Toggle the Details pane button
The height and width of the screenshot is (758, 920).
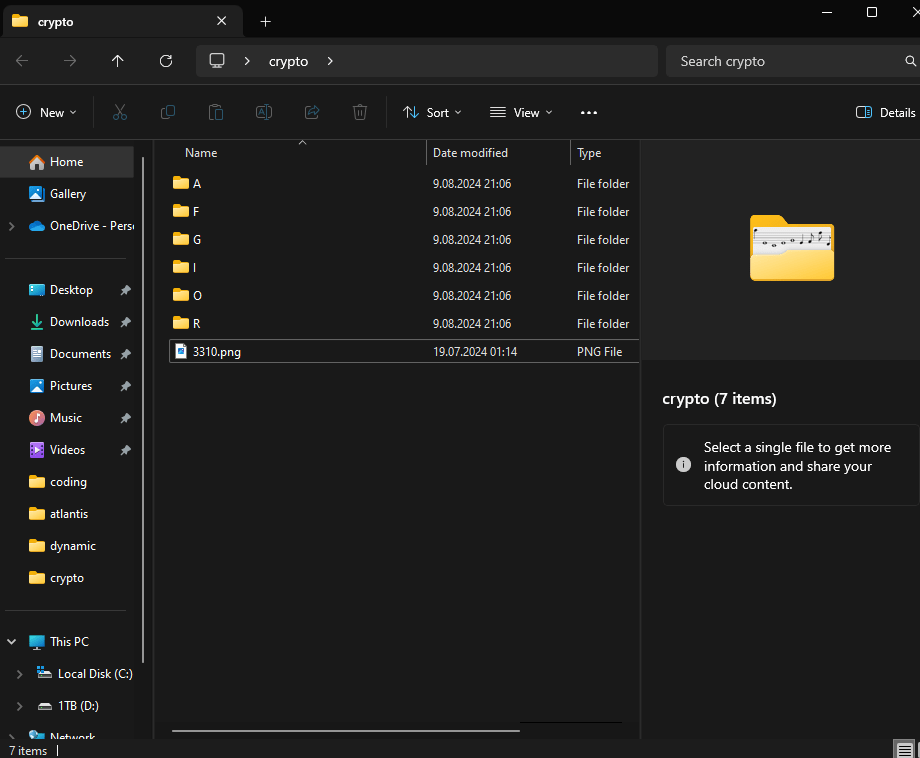[886, 113]
